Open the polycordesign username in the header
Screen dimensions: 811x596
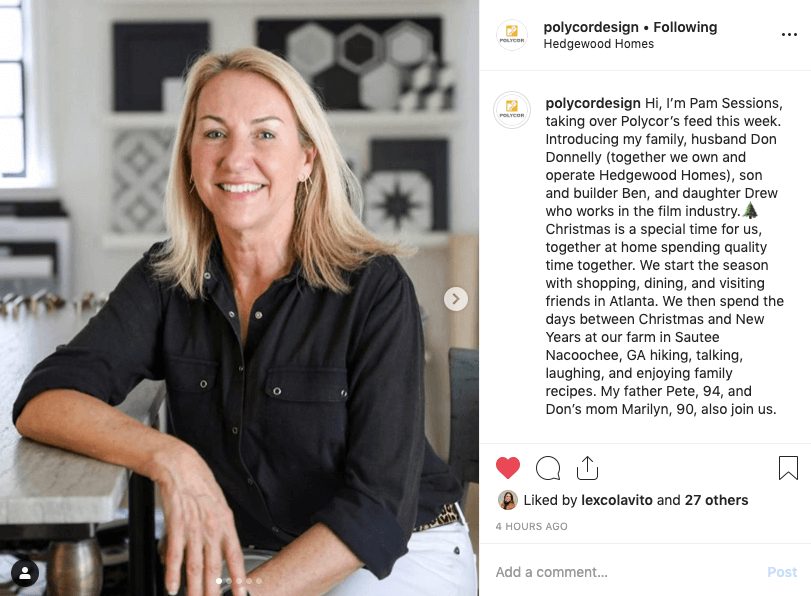coord(591,27)
